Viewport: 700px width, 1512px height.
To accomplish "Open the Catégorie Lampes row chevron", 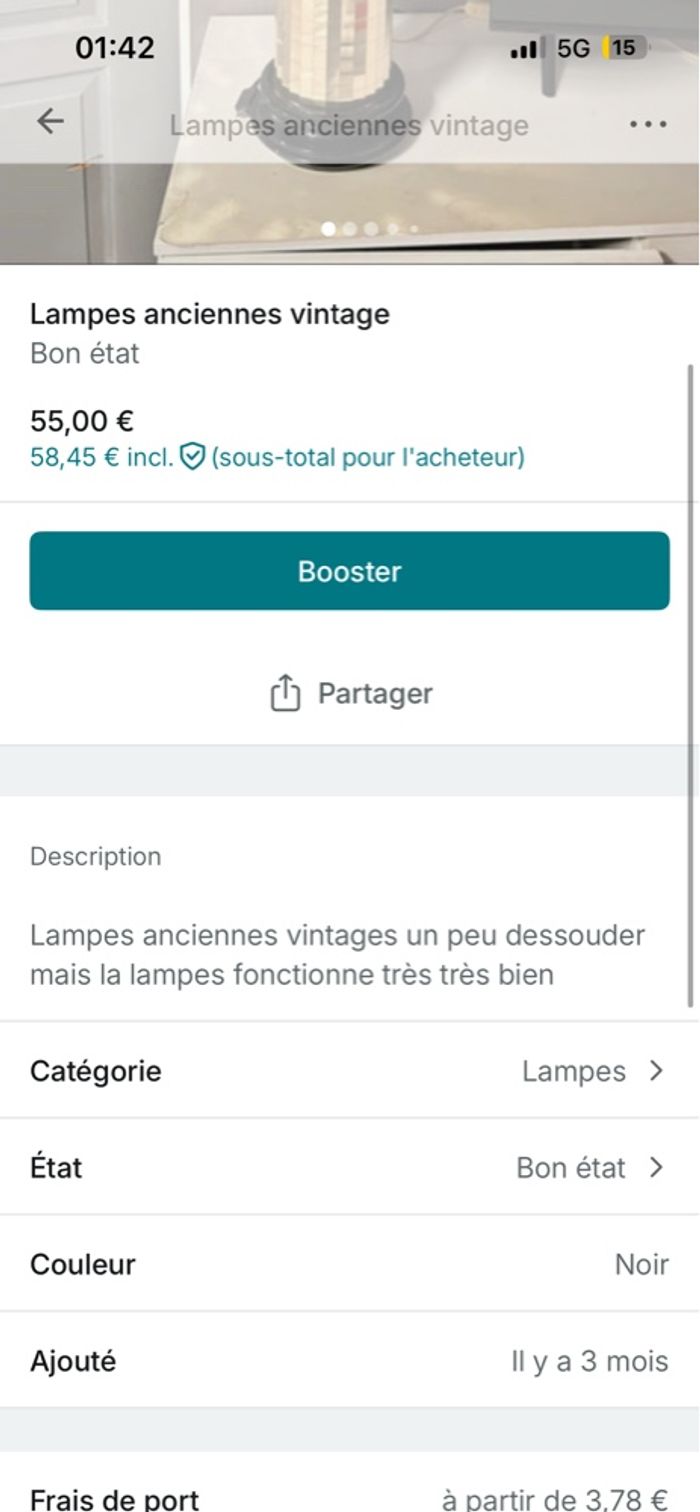I will click(656, 1071).
